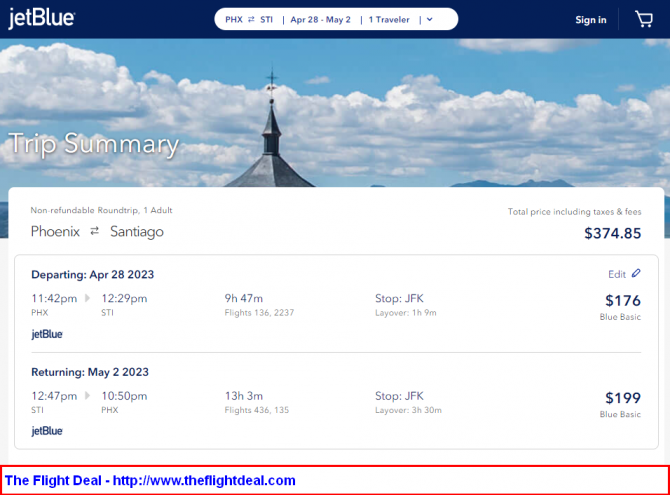This screenshot has width=670, height=495.
Task: Click arrow icon between 11:42pm and 12:29pm
Action: tap(88, 298)
